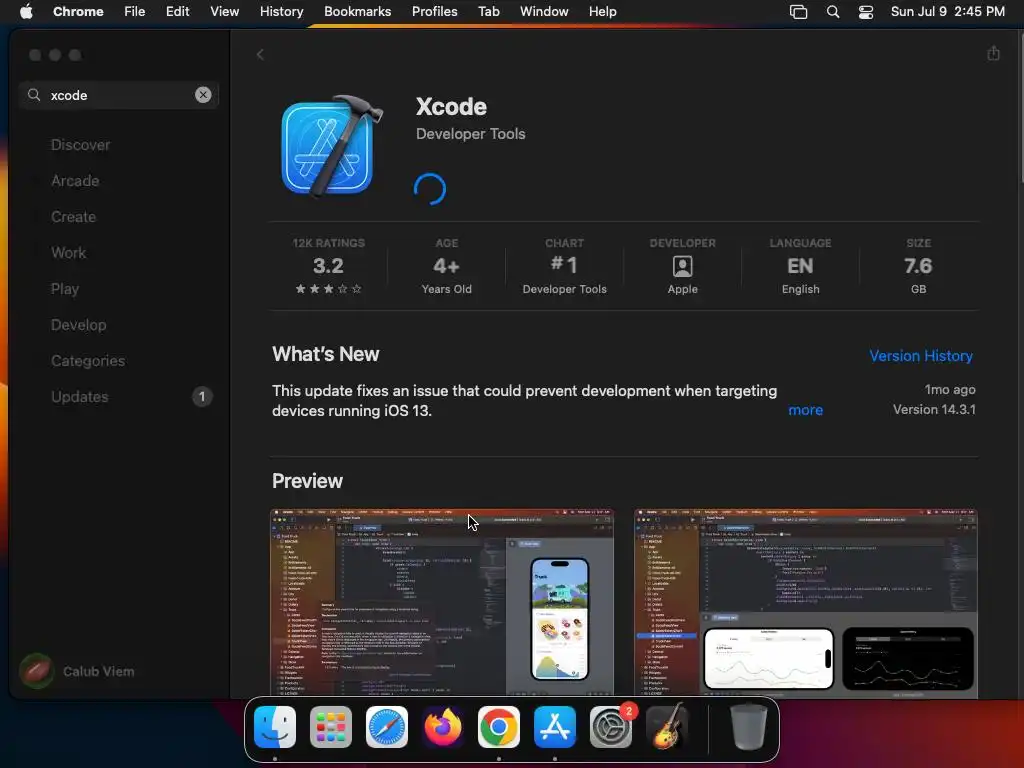Select Discover in the sidebar

pyautogui.click(x=80, y=145)
